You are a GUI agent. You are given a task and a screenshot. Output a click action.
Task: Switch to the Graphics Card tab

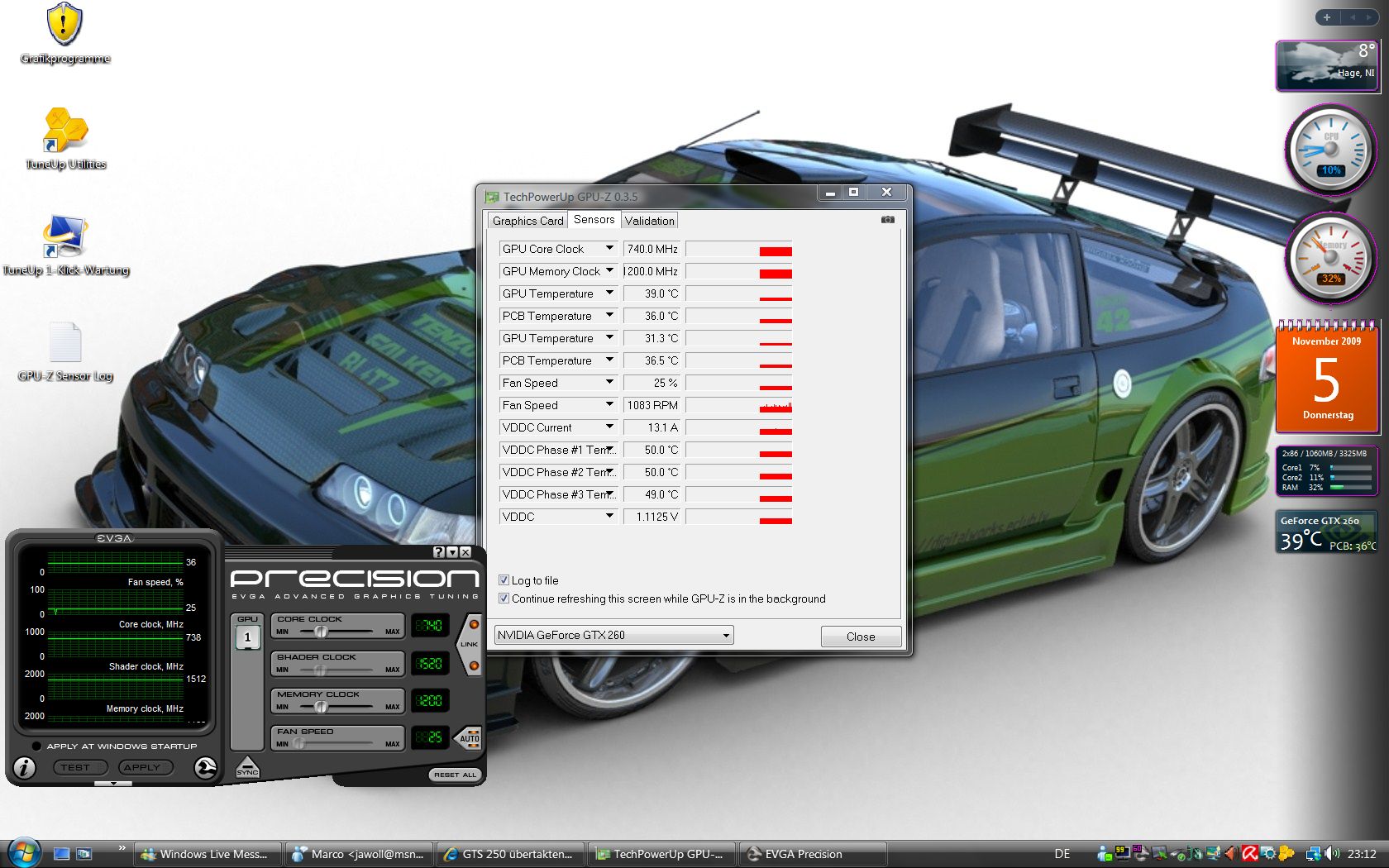point(527,221)
